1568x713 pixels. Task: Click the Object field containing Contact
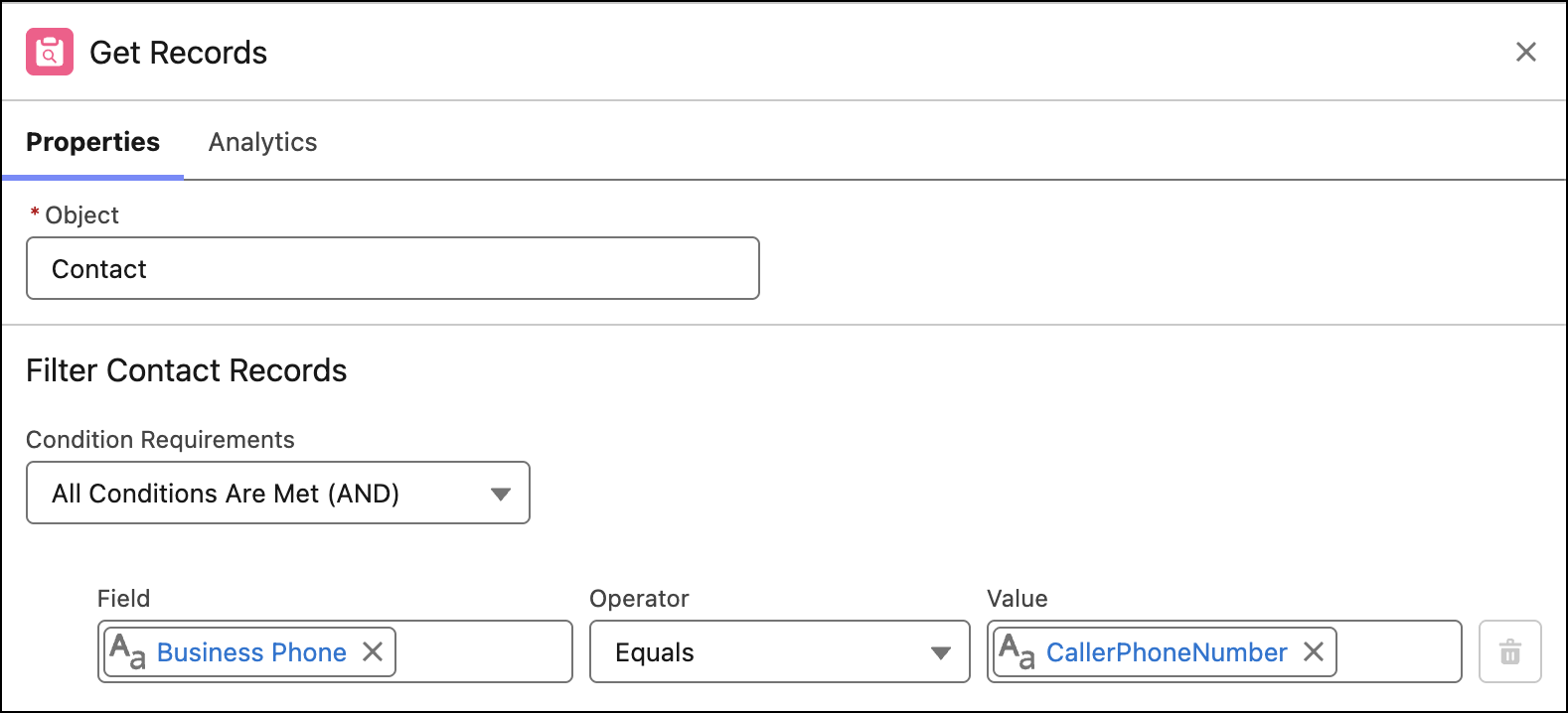tap(392, 268)
